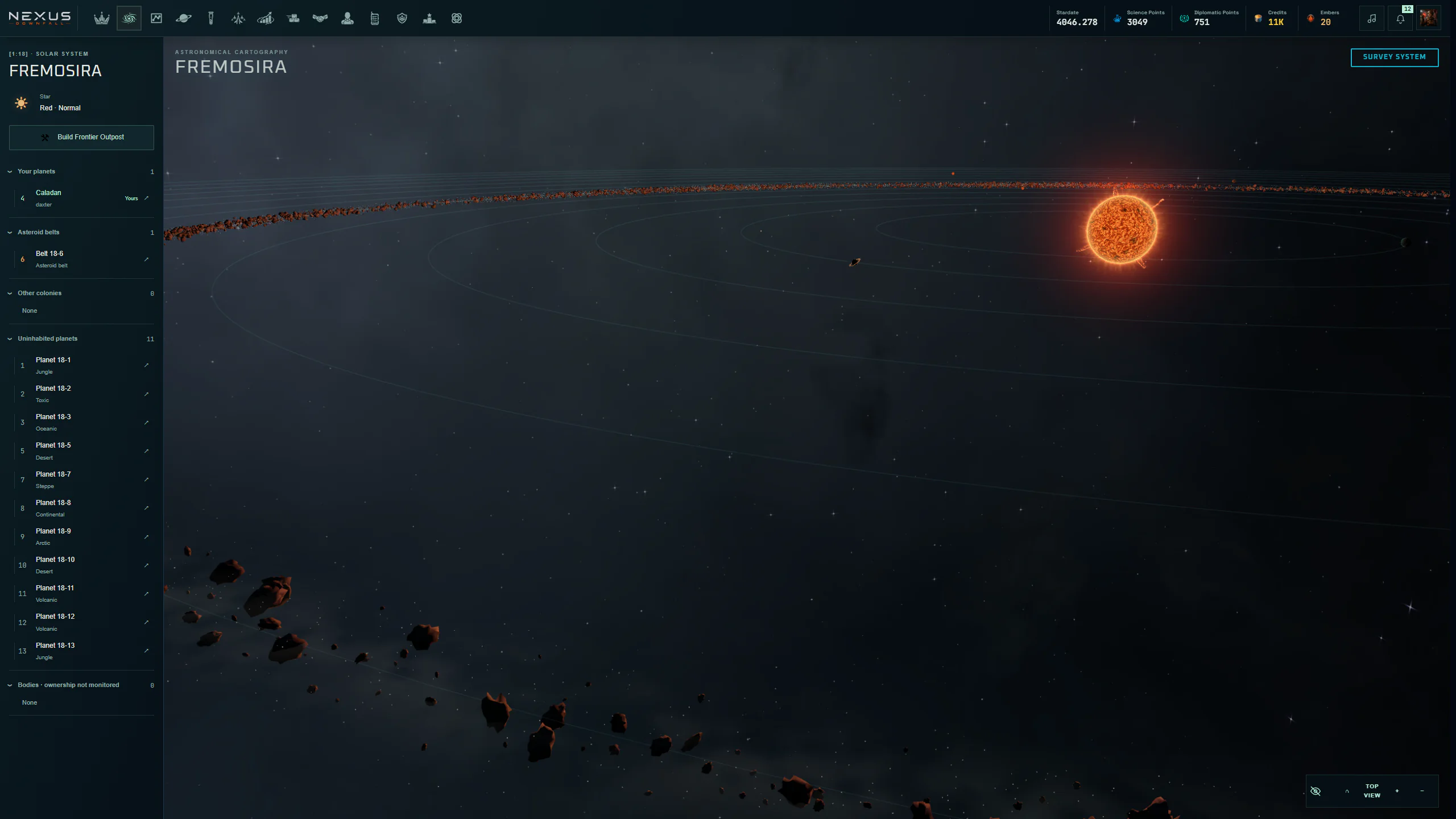The width and height of the screenshot is (1456, 819).
Task: Open the line chart statistics icon
Action: click(156, 19)
